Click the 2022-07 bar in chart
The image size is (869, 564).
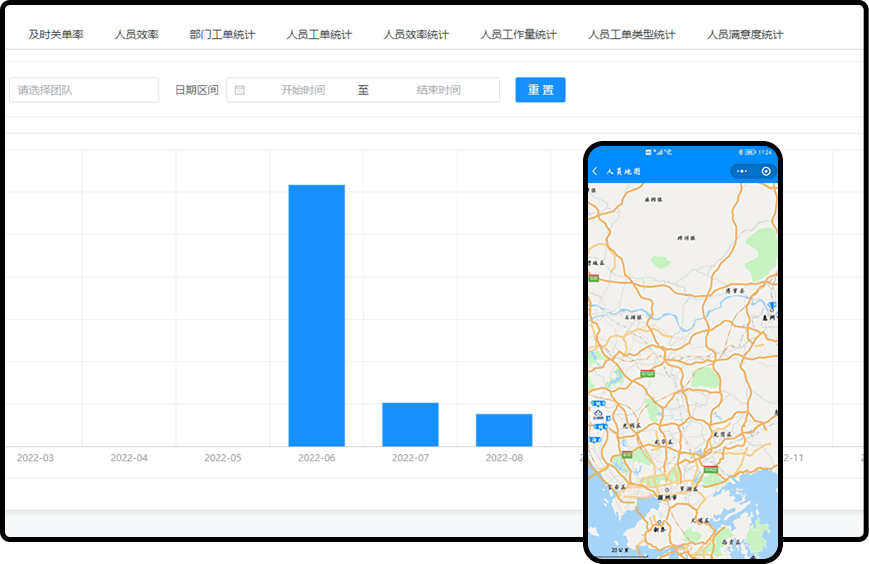coord(410,424)
